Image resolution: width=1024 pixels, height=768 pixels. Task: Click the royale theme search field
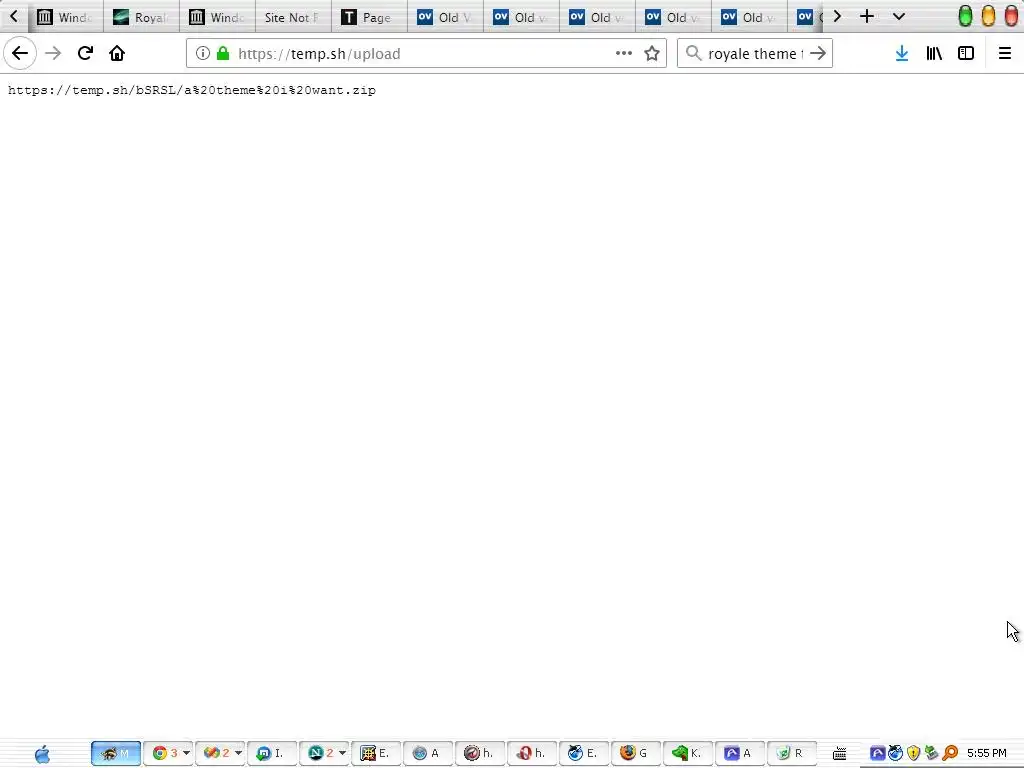click(754, 54)
